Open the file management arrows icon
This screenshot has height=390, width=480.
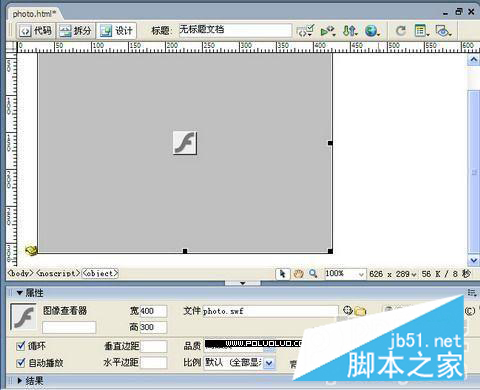tap(350, 31)
